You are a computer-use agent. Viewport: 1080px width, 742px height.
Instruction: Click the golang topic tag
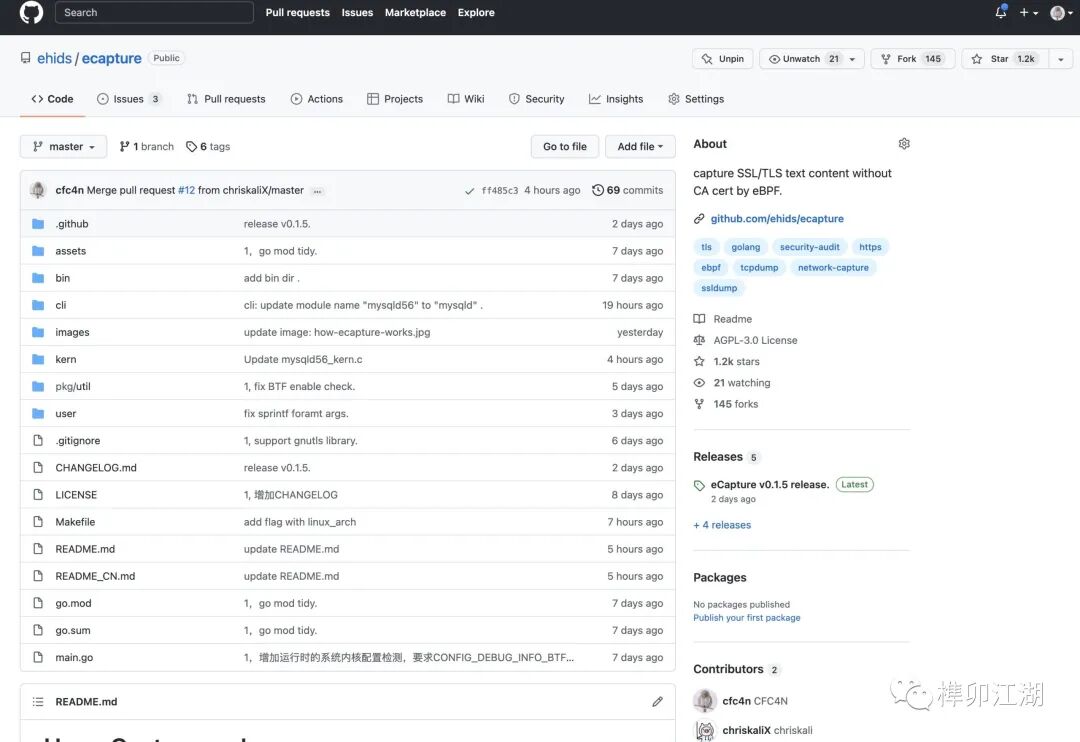[x=745, y=247]
